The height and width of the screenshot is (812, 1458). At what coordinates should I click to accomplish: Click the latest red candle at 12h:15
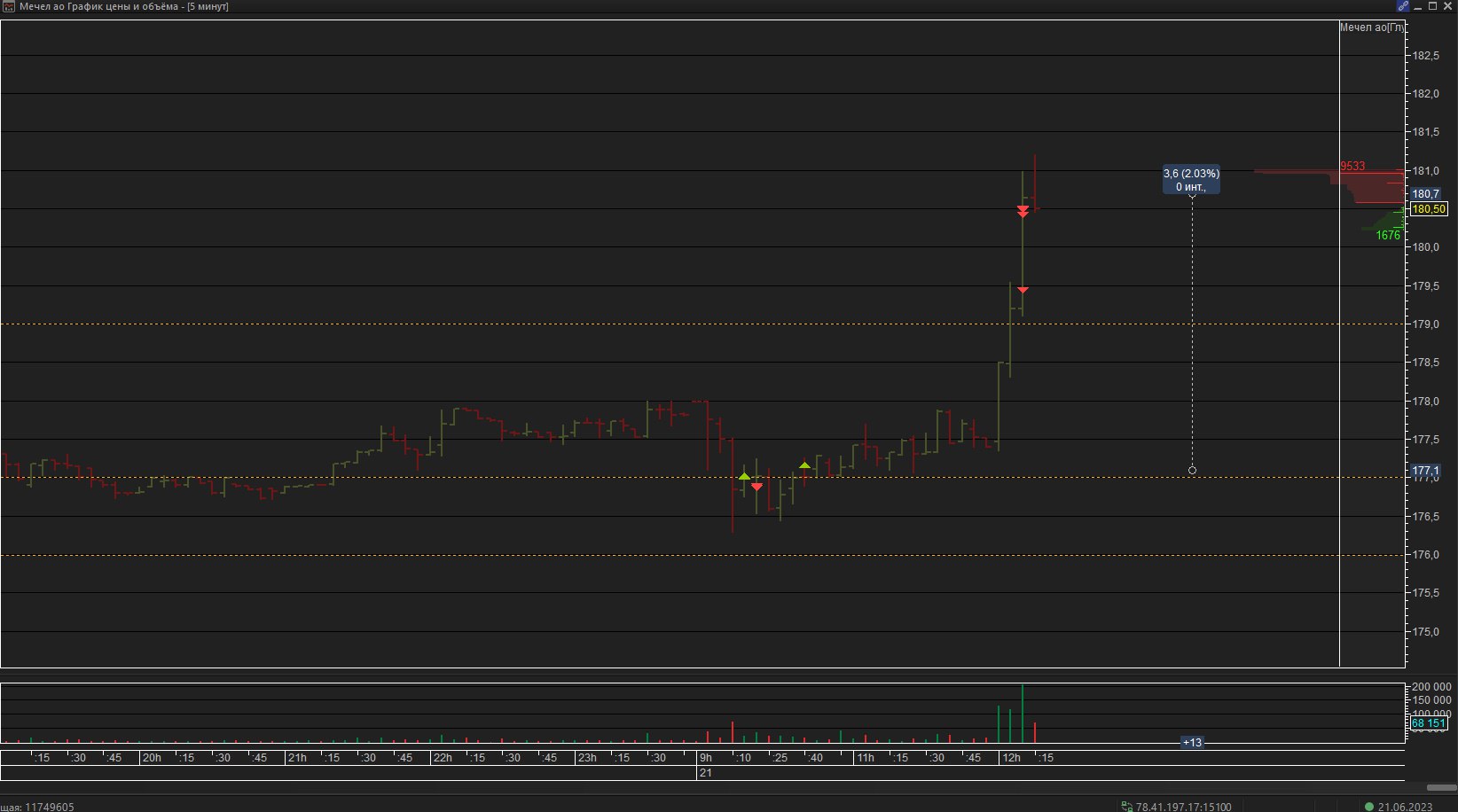click(x=1035, y=183)
